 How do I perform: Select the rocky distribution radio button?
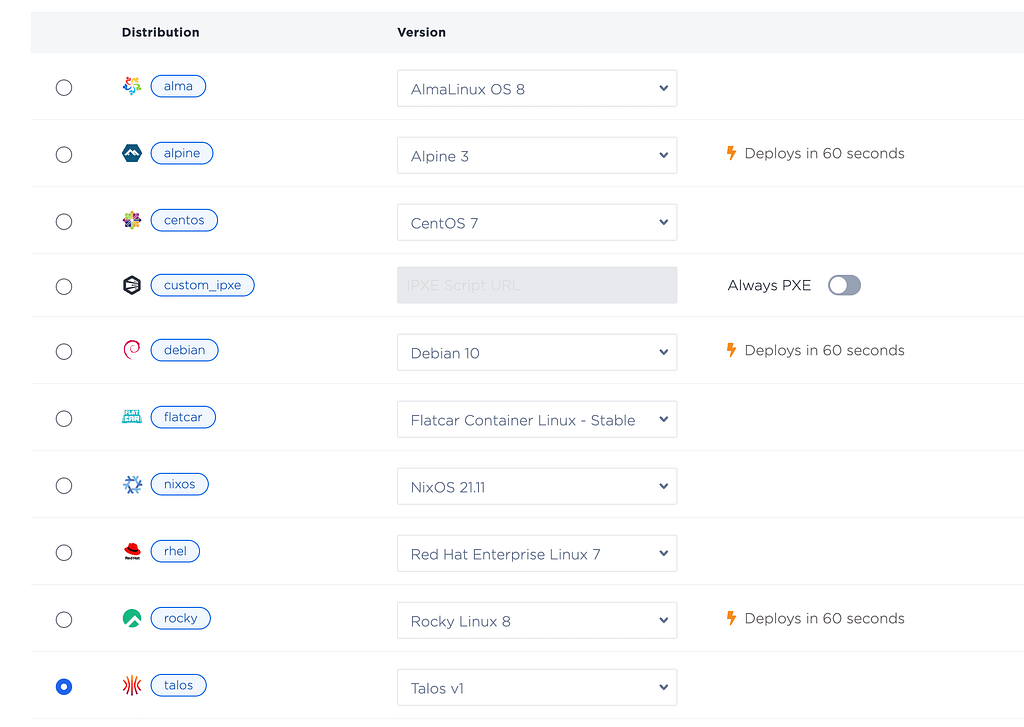click(64, 620)
